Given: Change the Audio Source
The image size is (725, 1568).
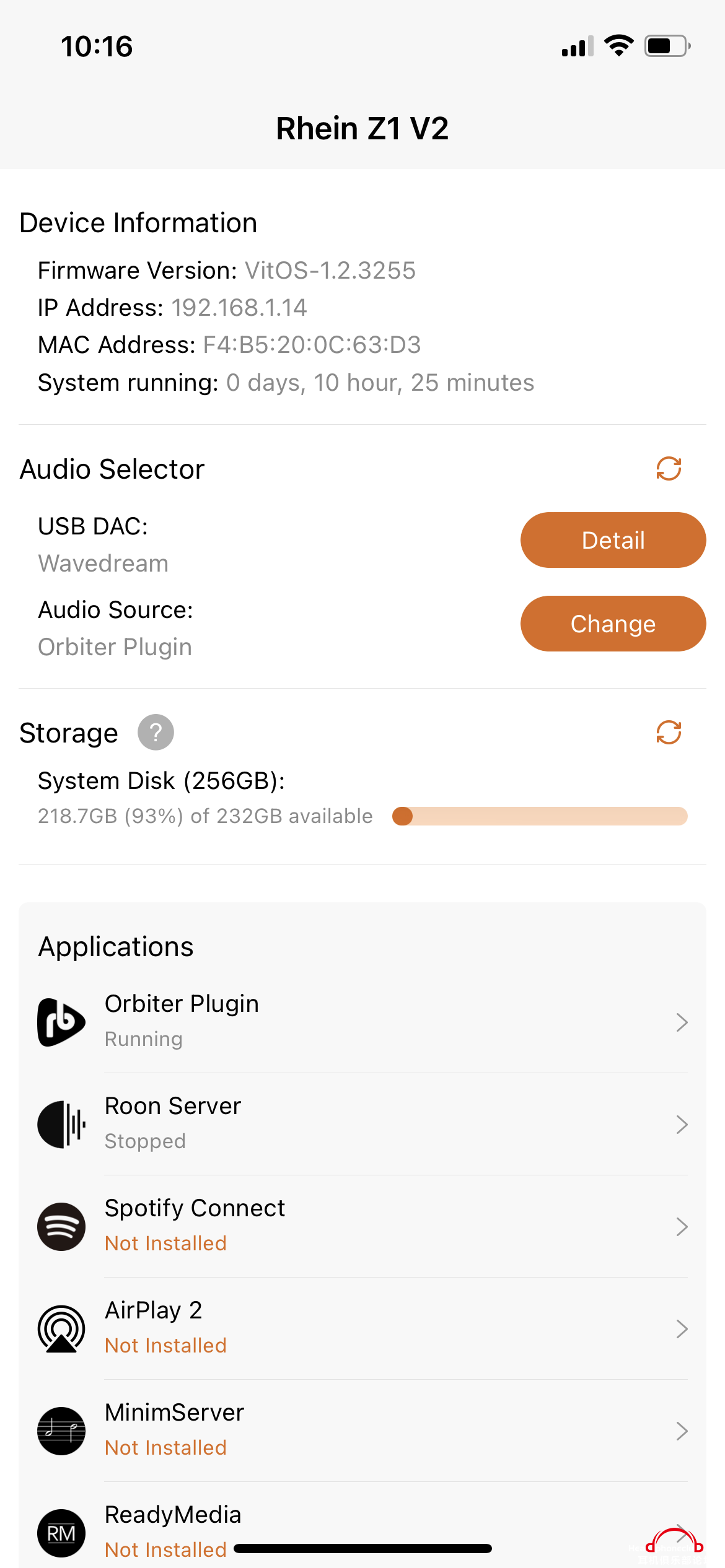Looking at the screenshot, I should 613,624.
